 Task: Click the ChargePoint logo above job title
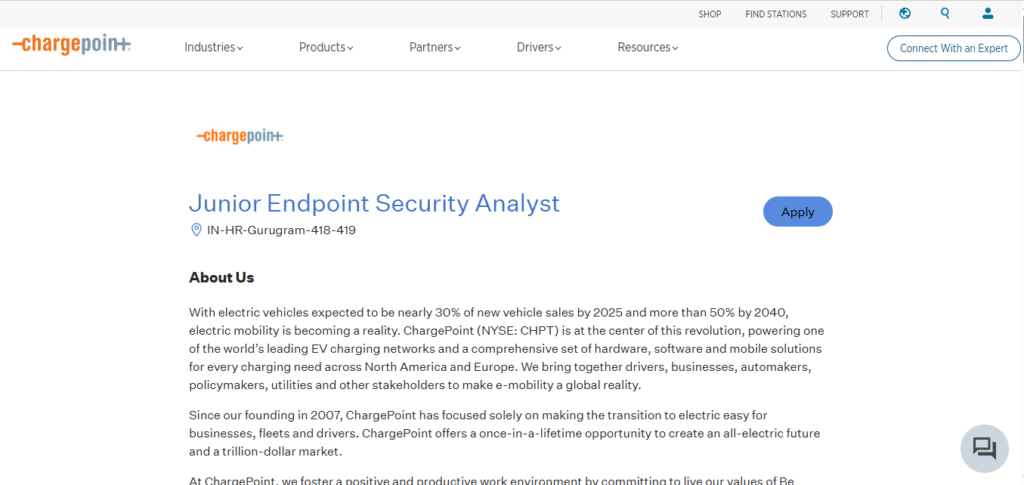pyautogui.click(x=240, y=136)
